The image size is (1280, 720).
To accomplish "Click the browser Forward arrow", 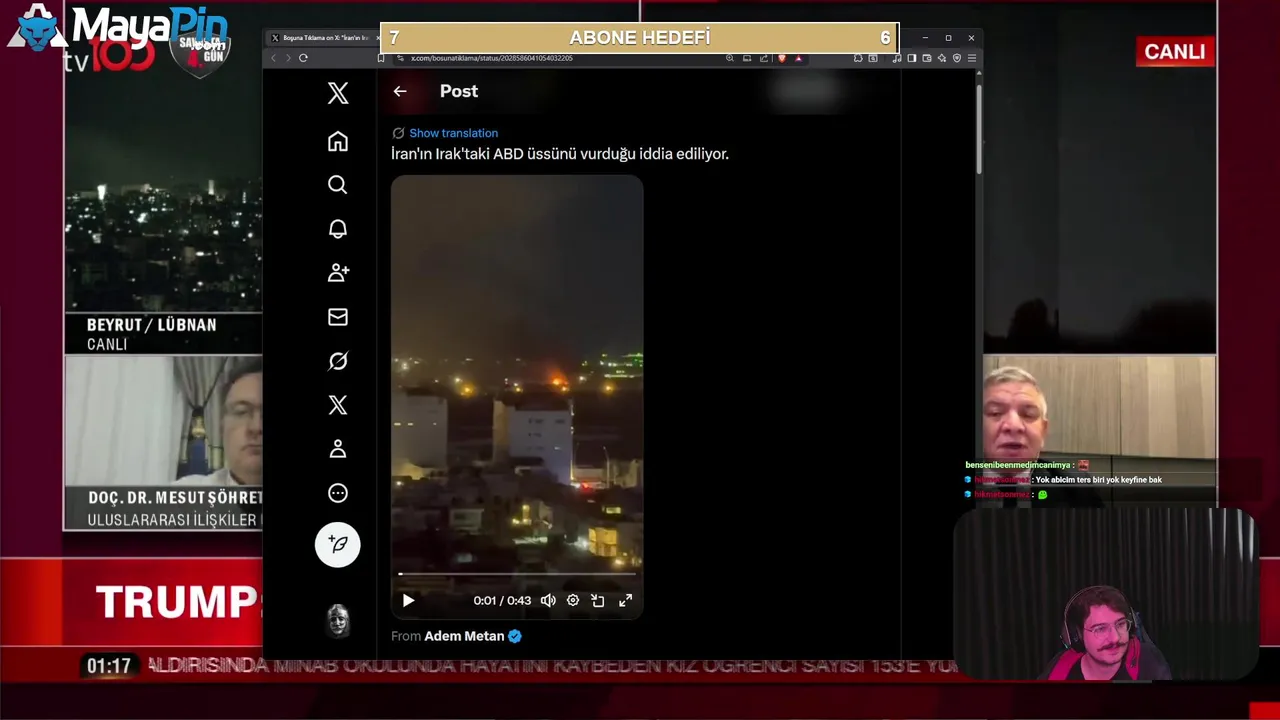I will point(288,58).
